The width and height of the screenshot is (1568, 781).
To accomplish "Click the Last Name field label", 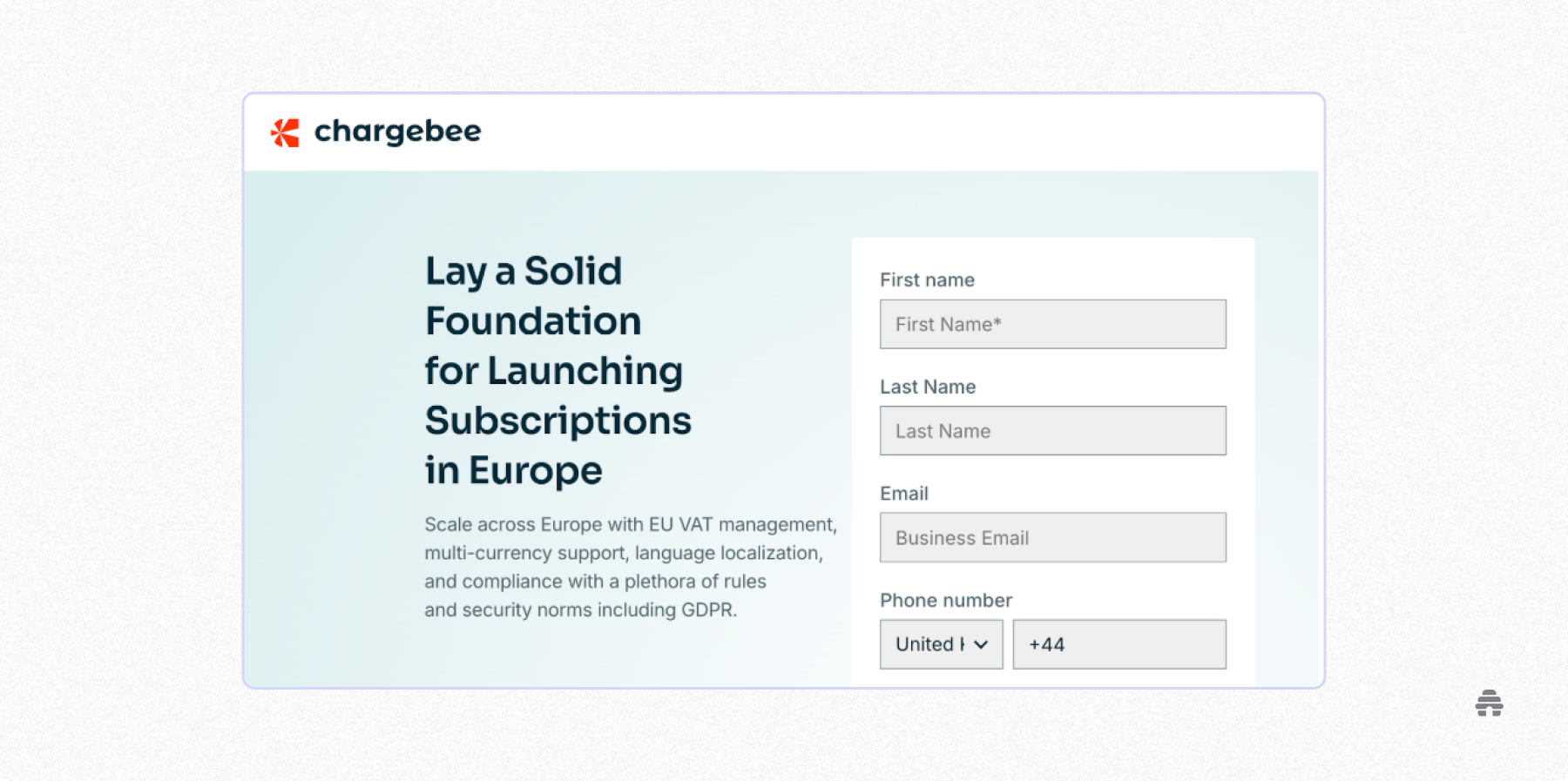I will [x=928, y=387].
